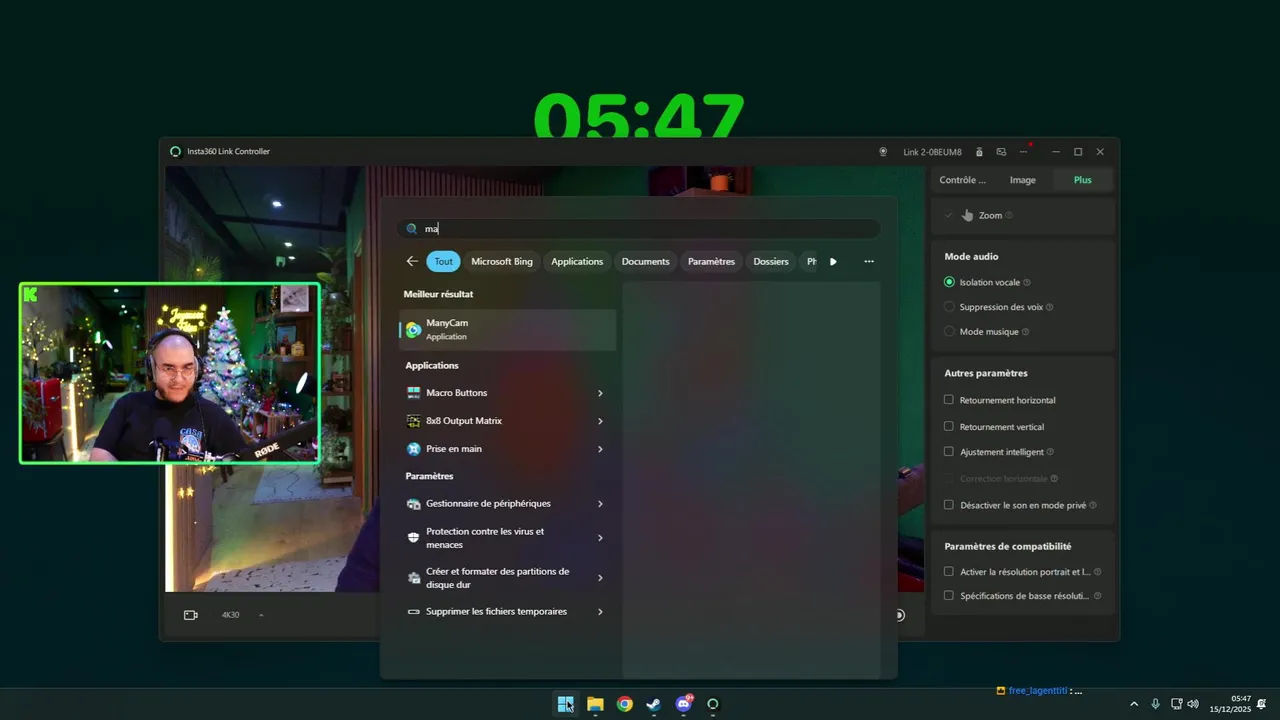Select the Suppression des voix radio button

949,307
